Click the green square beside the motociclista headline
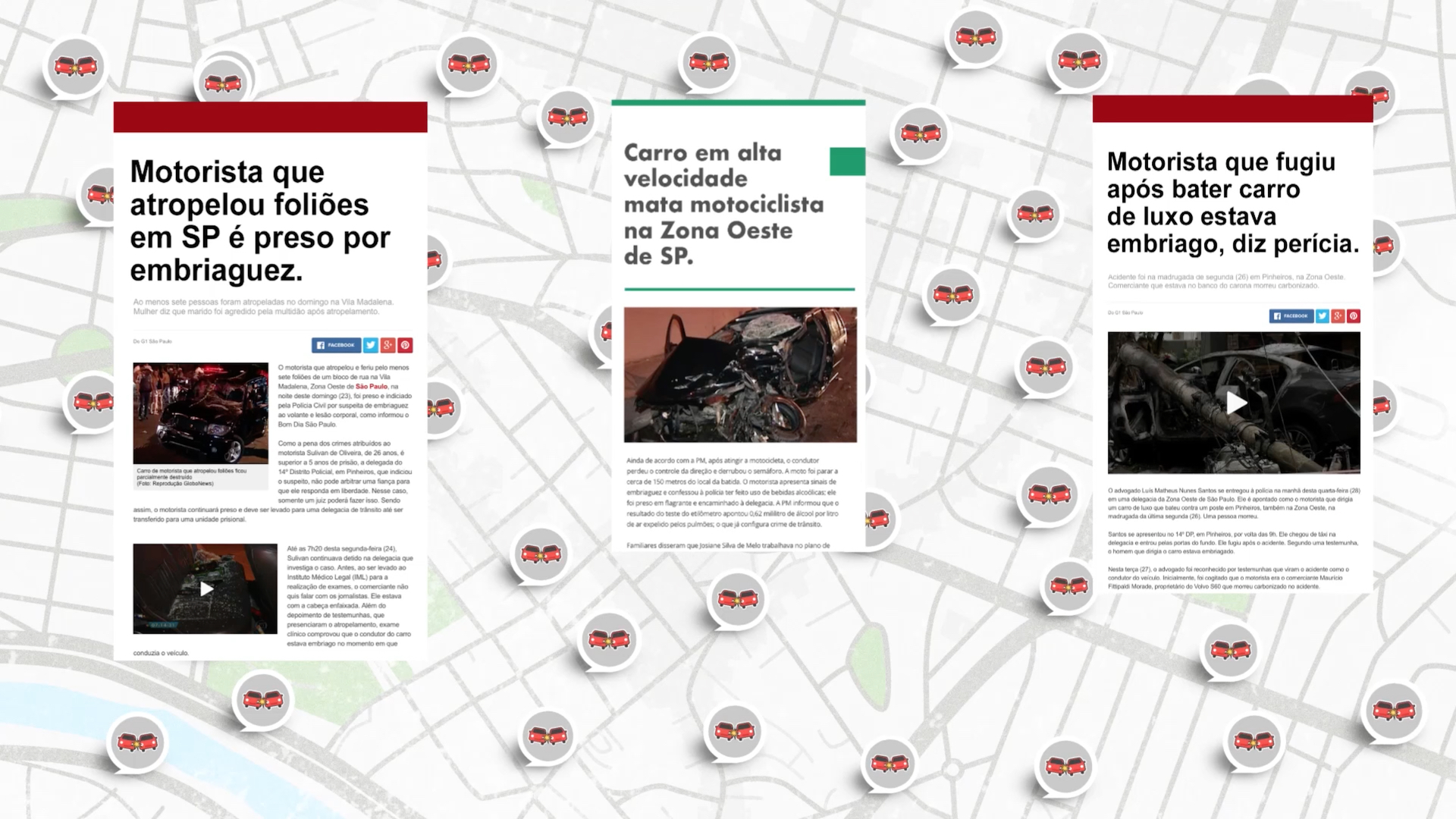 pos(847,162)
